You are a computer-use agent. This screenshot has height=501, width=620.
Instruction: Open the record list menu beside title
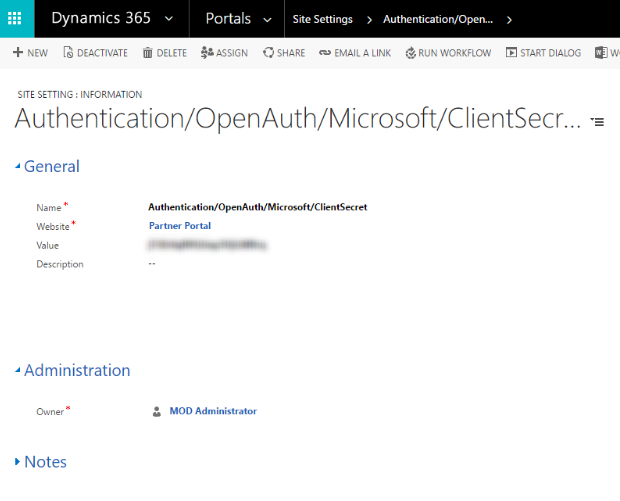[x=598, y=122]
